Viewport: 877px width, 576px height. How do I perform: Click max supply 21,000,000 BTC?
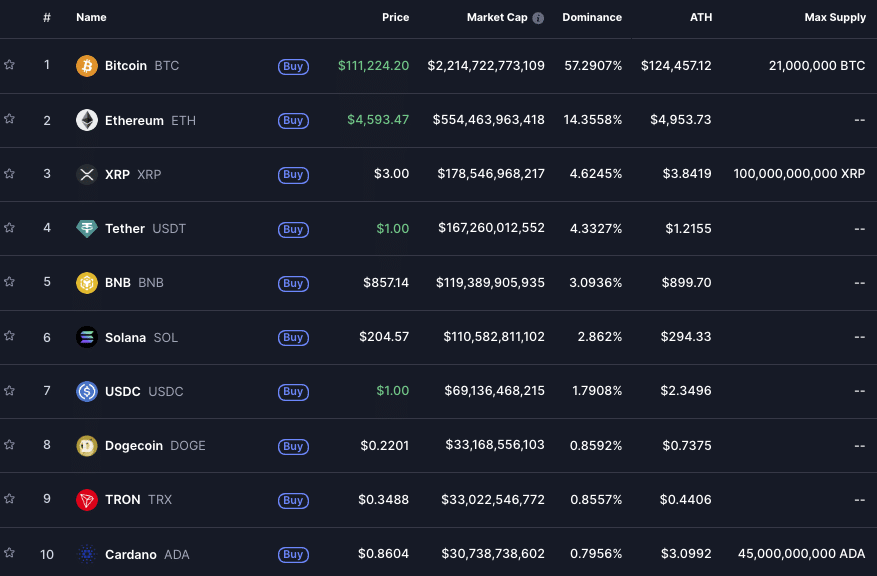[x=817, y=65]
